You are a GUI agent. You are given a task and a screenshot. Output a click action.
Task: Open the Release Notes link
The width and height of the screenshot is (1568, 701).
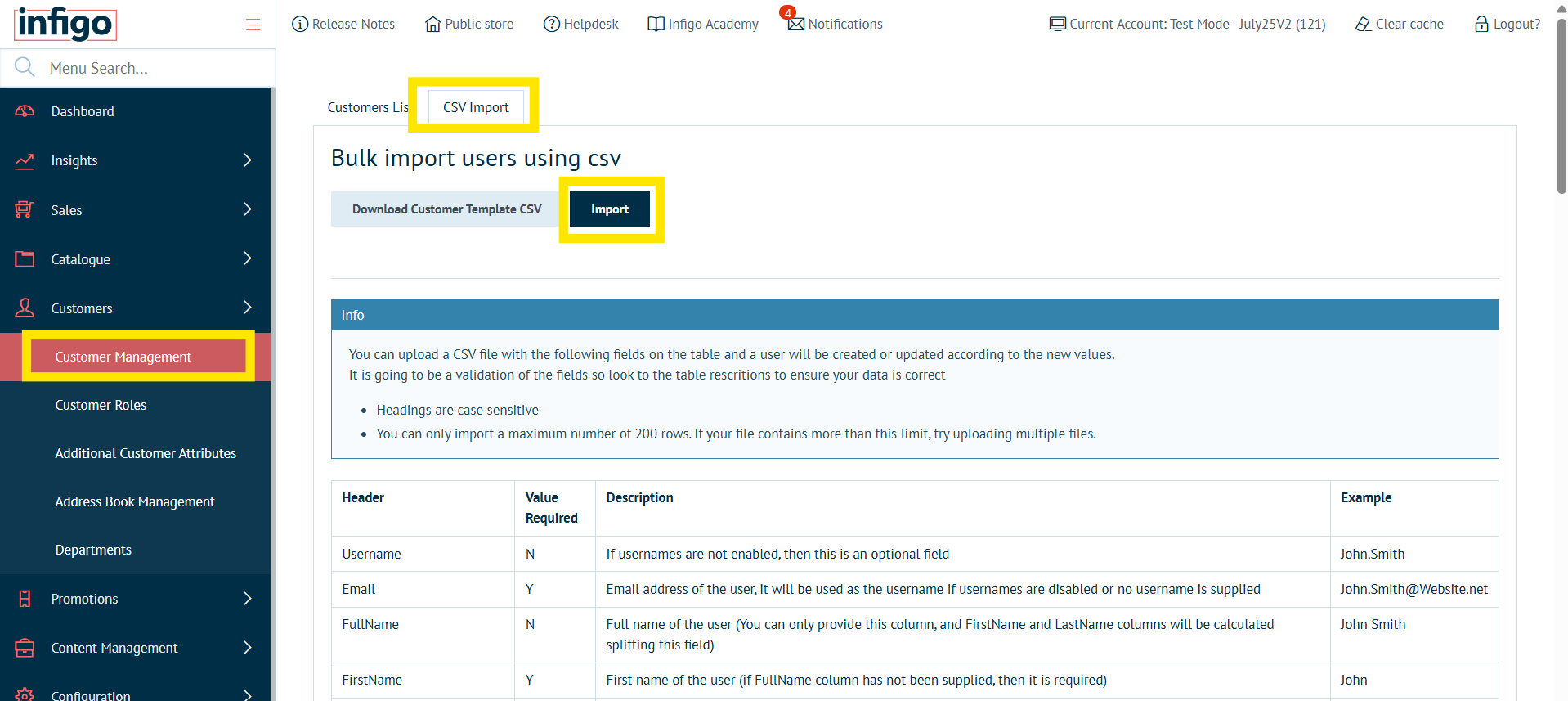point(343,24)
